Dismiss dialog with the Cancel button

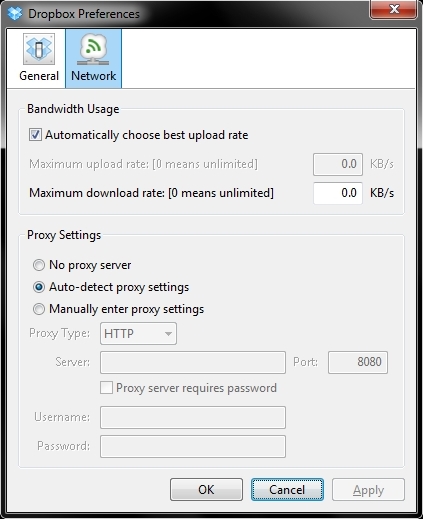click(x=287, y=490)
